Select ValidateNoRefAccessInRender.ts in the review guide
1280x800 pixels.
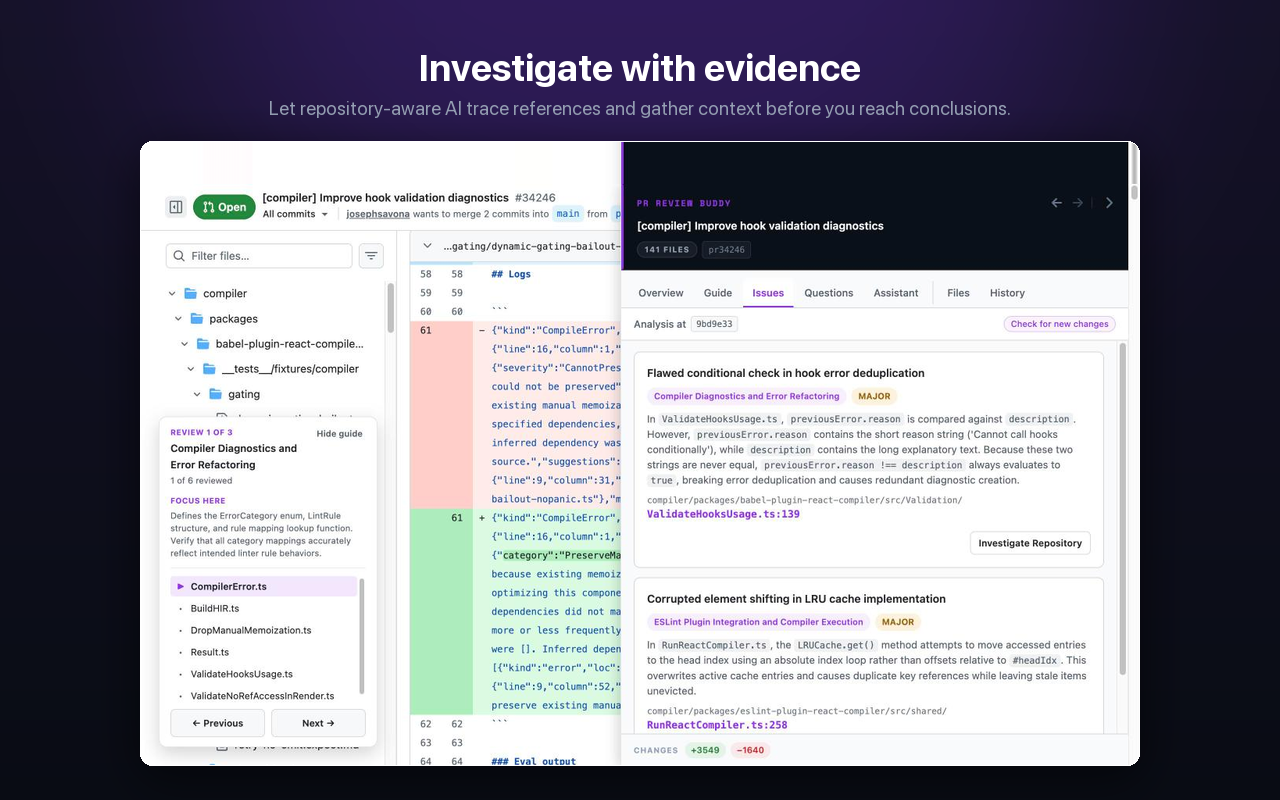tap(264, 696)
